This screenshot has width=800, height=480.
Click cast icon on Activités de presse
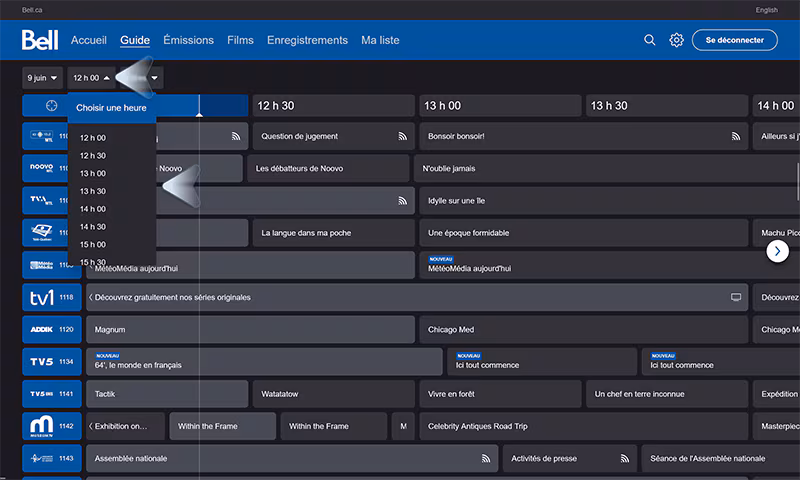(624, 458)
